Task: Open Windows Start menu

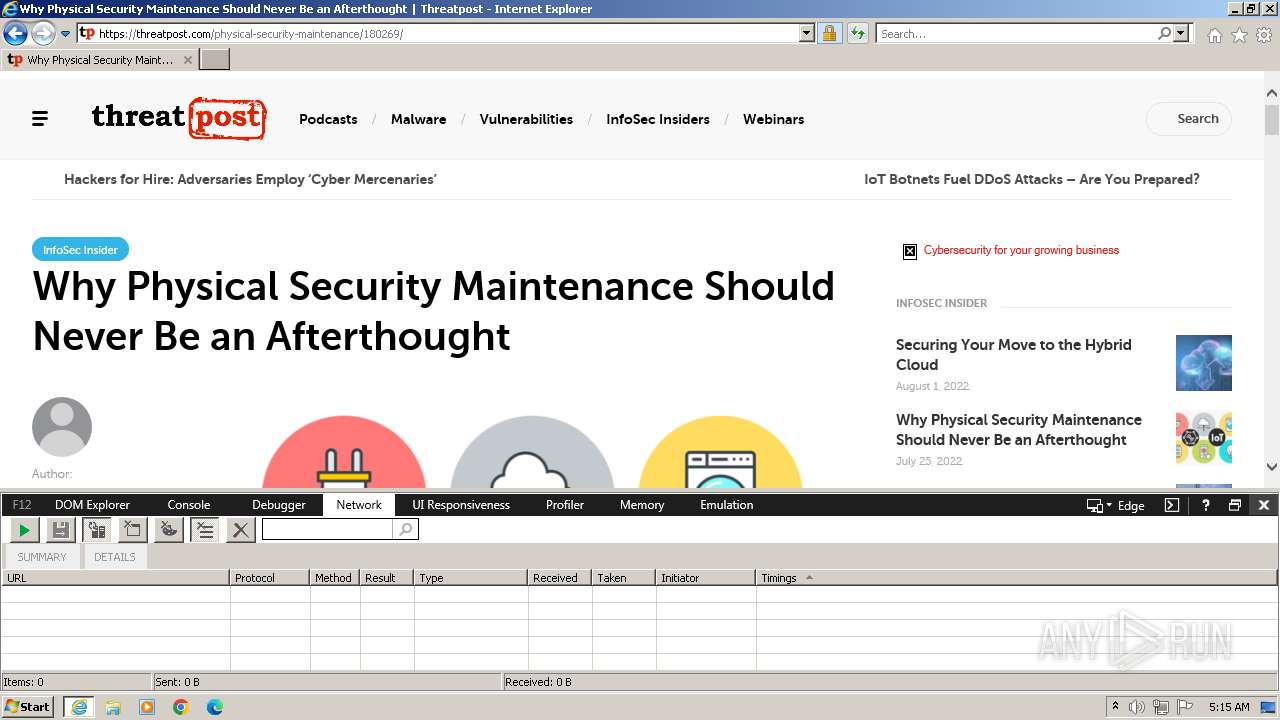Action: coord(28,706)
